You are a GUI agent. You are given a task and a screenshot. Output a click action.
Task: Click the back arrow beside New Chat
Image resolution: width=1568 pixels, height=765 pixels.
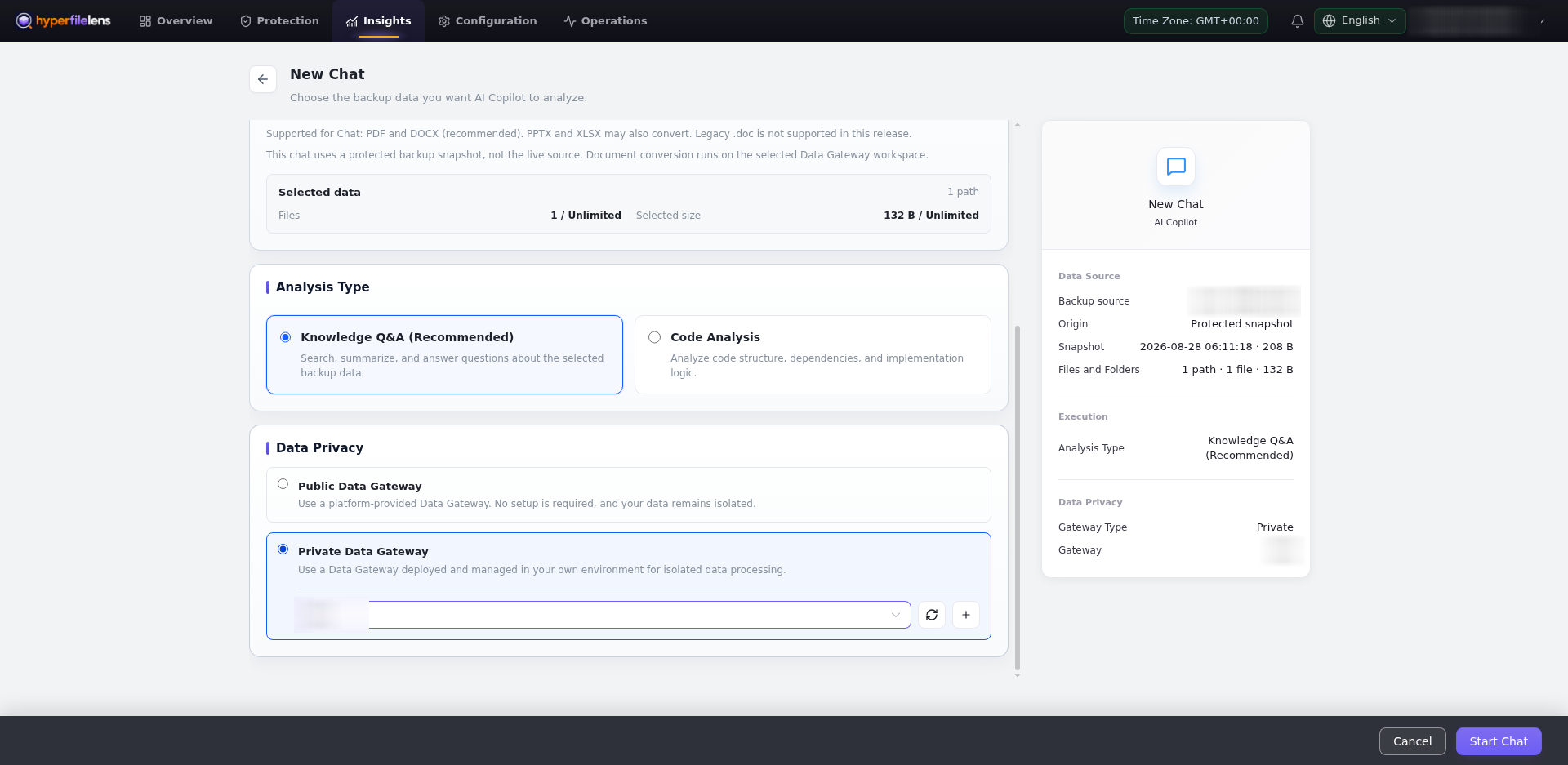click(263, 79)
